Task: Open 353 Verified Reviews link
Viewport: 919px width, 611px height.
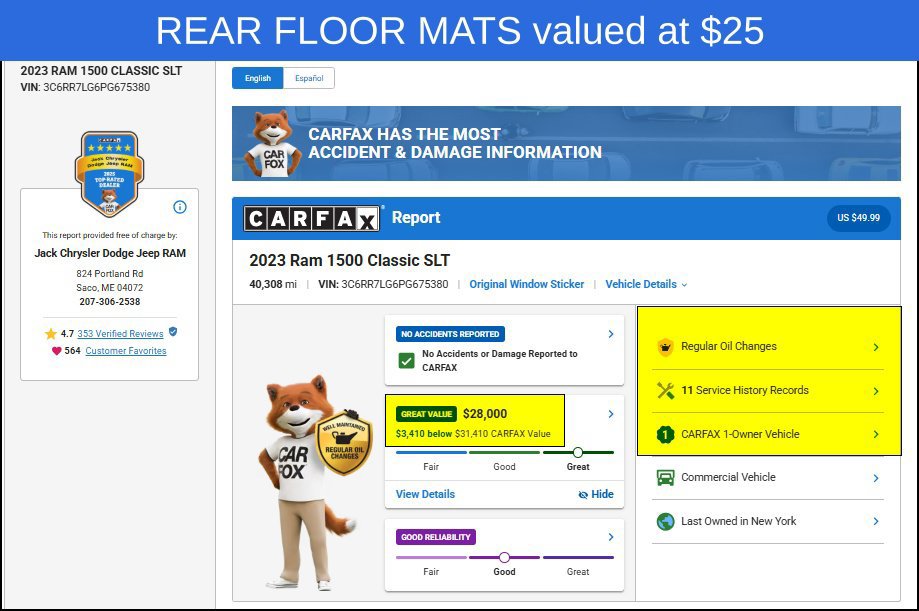Action: 120,334
